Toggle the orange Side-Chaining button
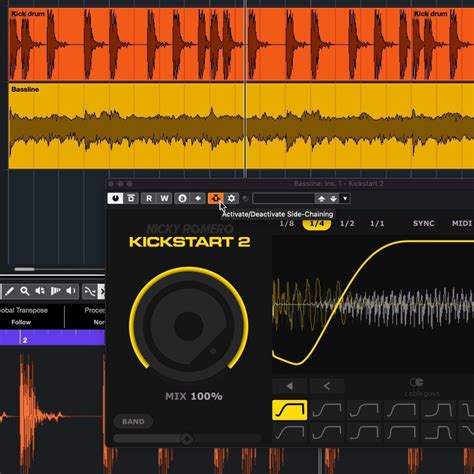 click(216, 198)
